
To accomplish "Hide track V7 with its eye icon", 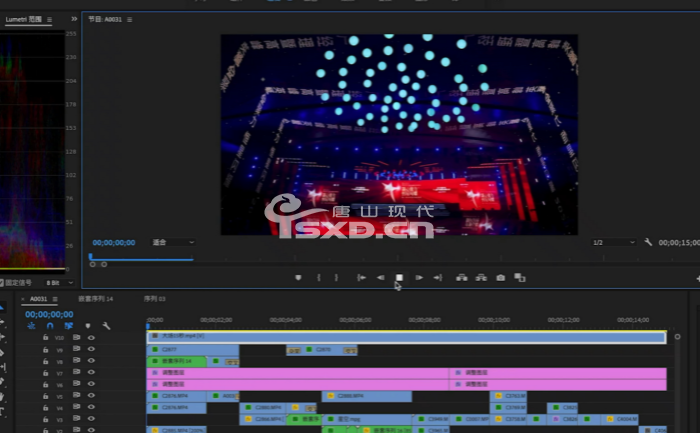I will pyautogui.click(x=91, y=372).
